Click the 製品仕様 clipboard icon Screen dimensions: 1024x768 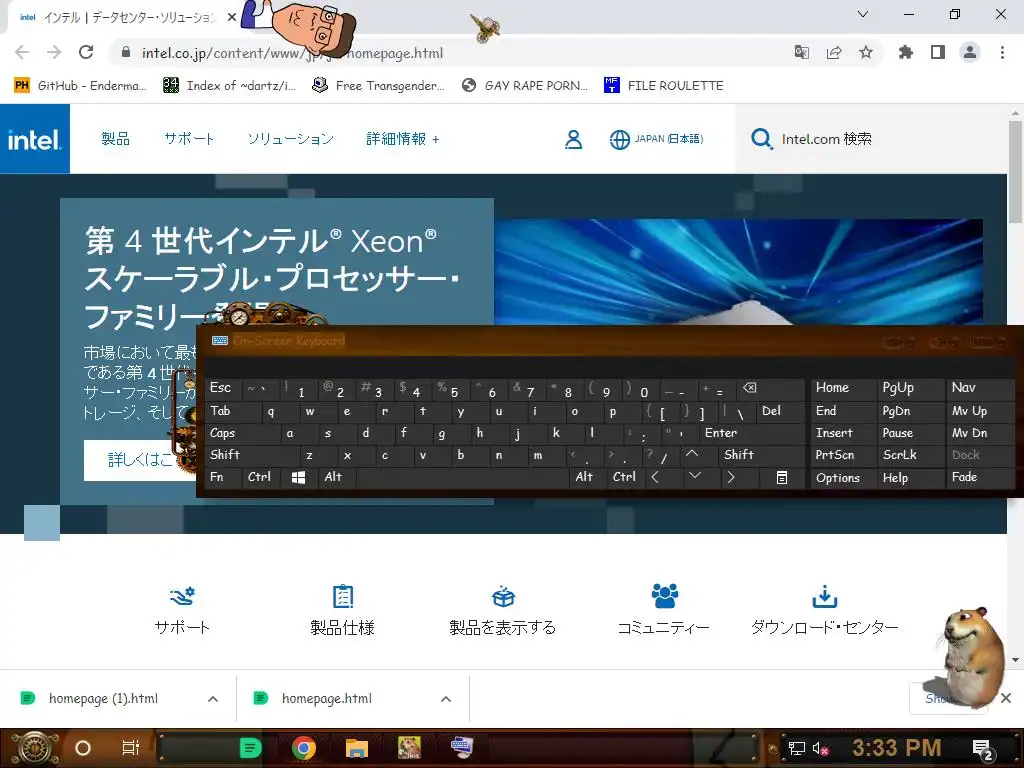click(343, 596)
